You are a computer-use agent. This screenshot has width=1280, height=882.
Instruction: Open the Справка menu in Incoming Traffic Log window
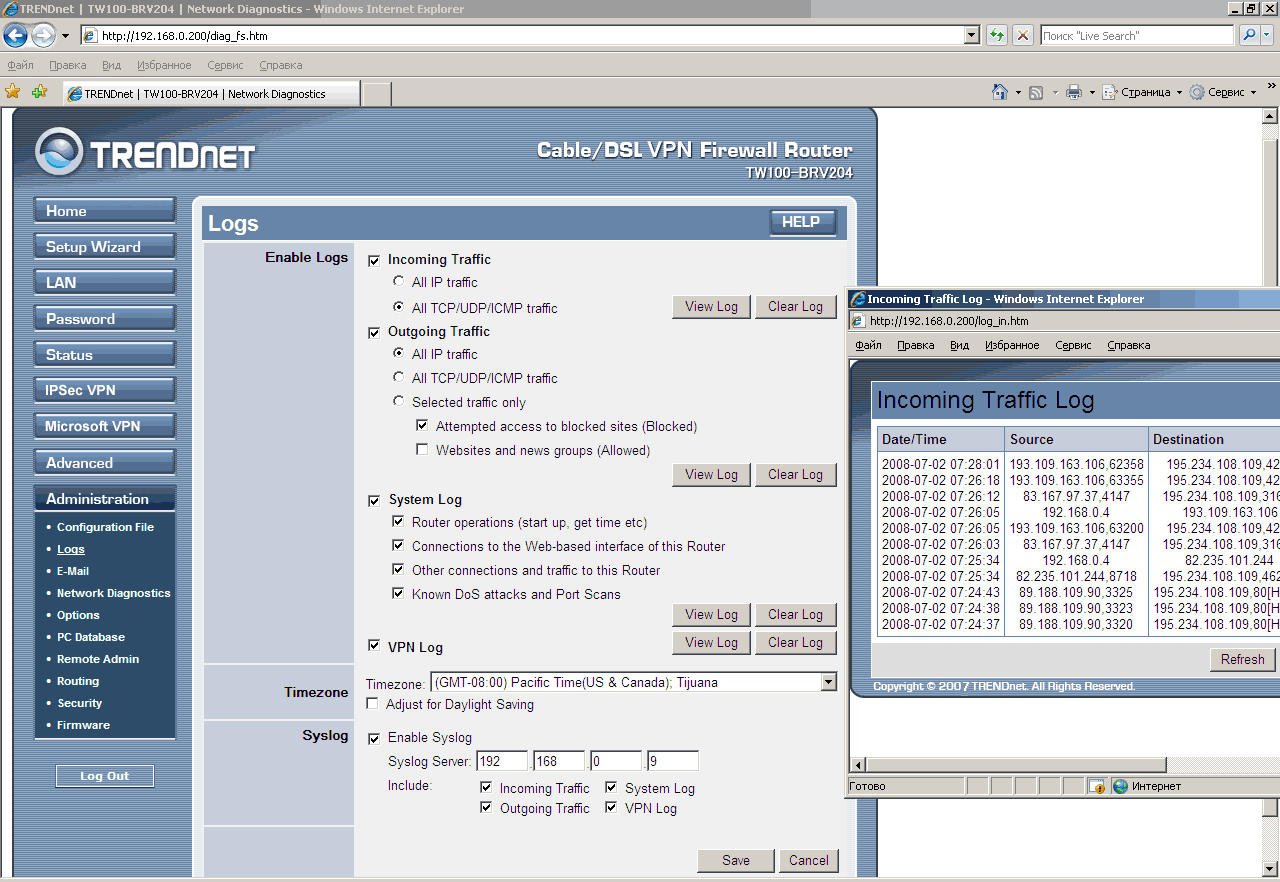click(x=1129, y=345)
